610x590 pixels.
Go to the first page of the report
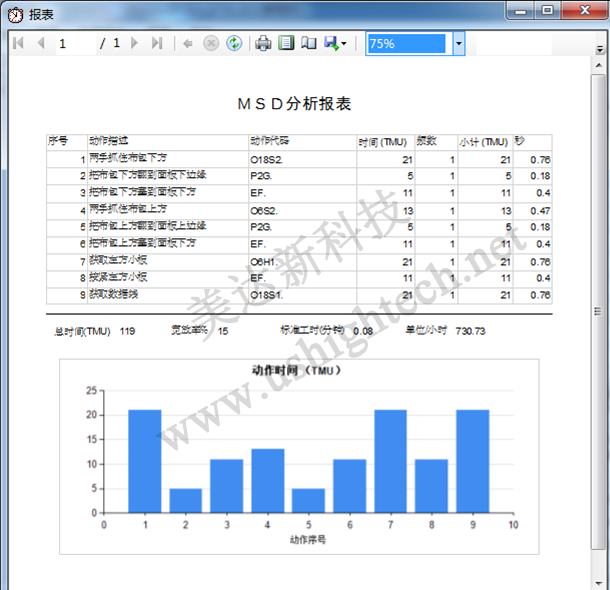(18, 44)
